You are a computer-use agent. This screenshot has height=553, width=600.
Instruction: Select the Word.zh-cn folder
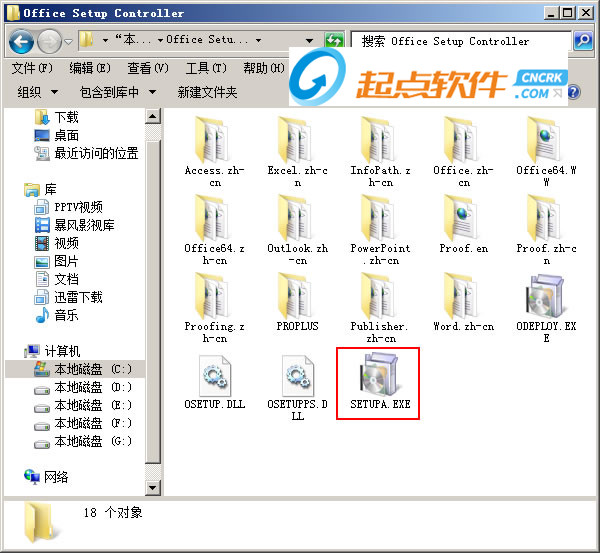(x=463, y=302)
